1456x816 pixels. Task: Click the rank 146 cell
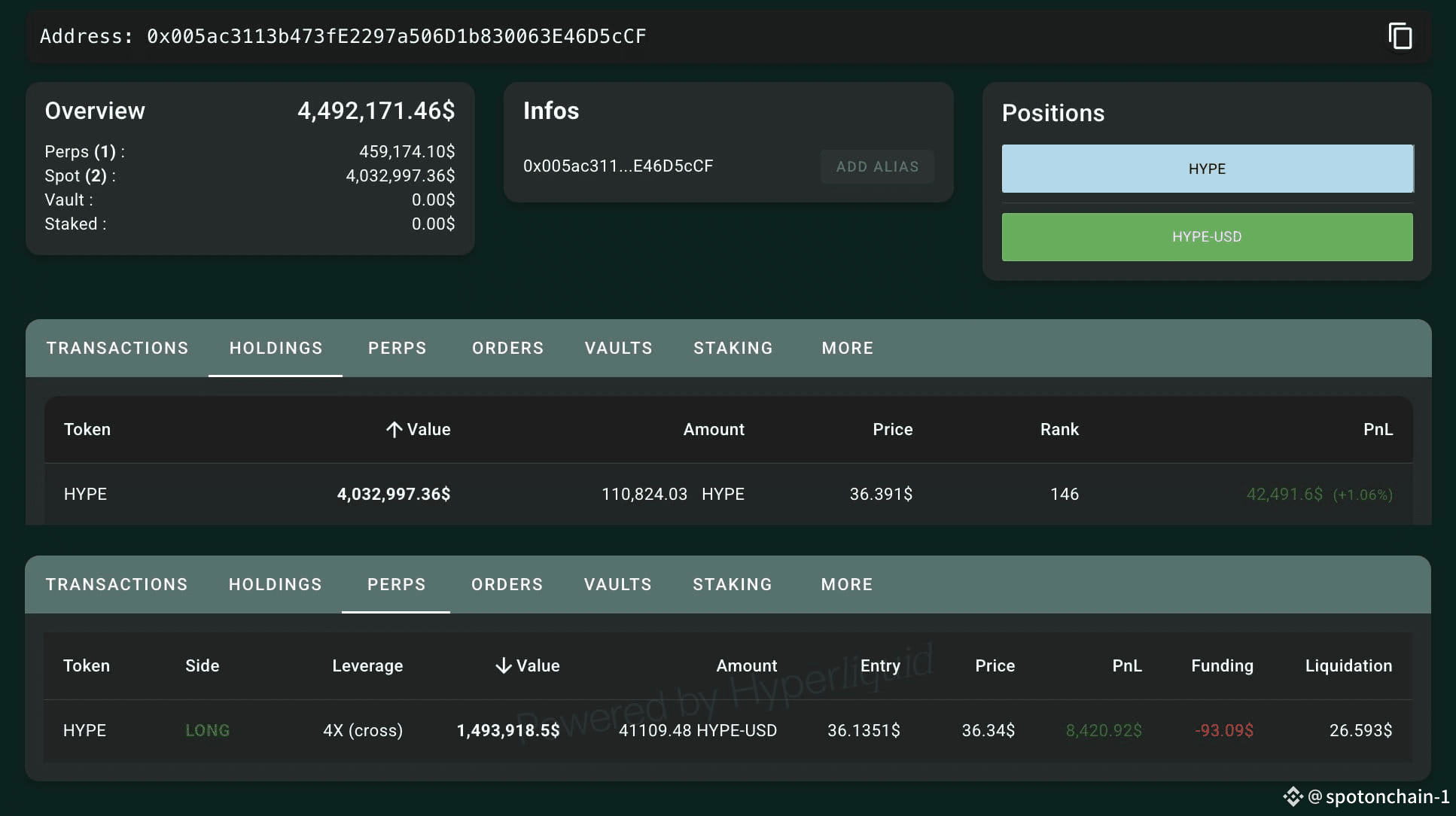pyautogui.click(x=1065, y=495)
